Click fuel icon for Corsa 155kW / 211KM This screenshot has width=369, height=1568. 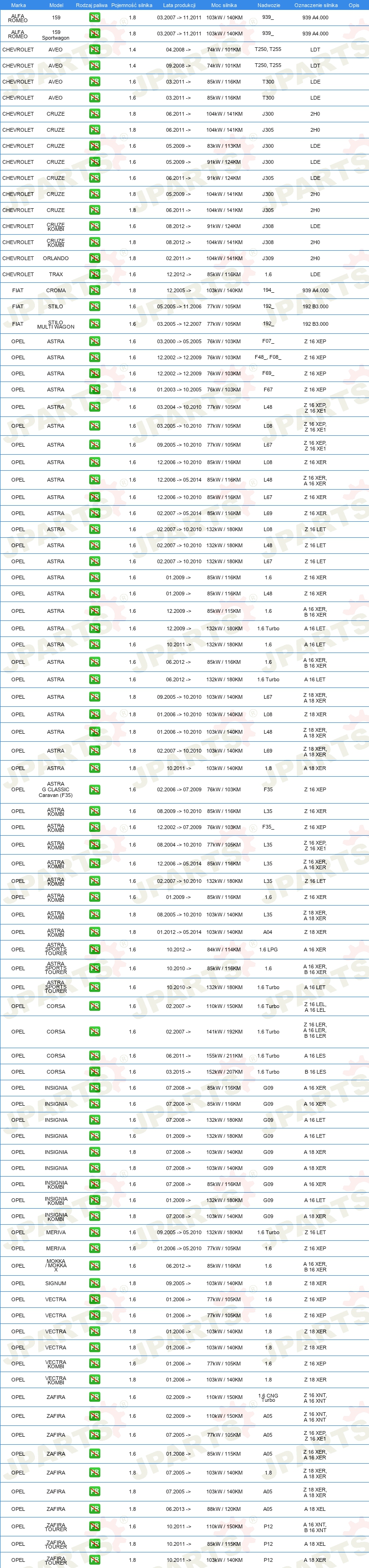click(x=94, y=1055)
